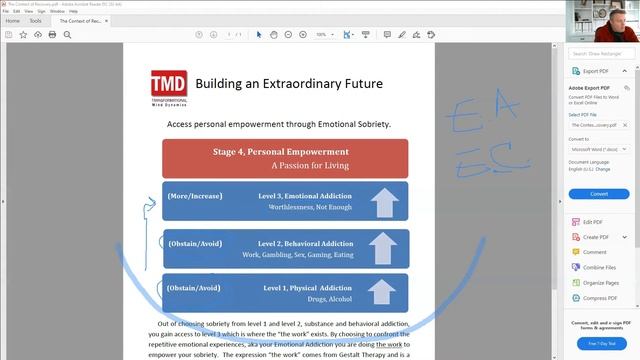Click the page number field
The image size is (640, 360).
click(229, 35)
